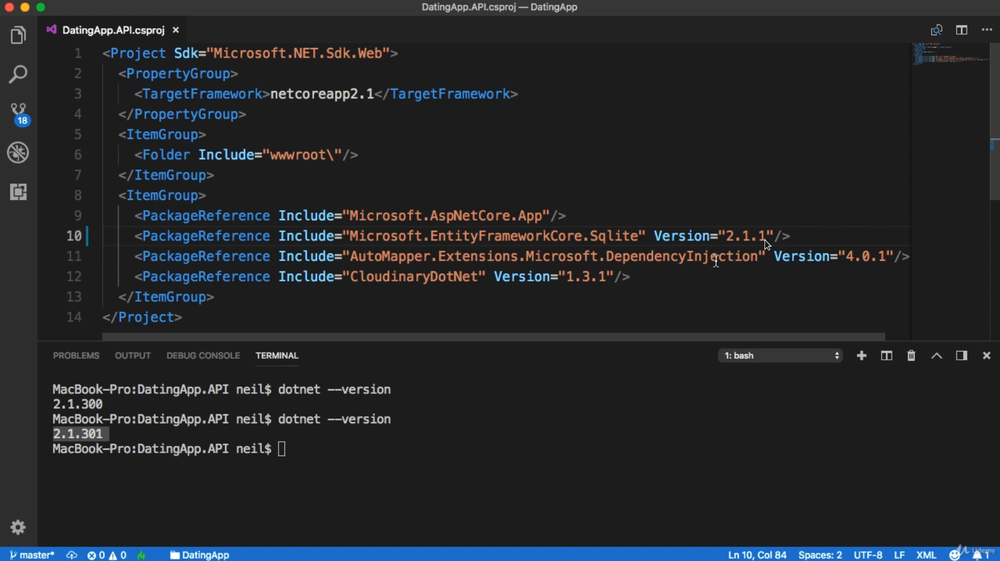Click the '2.1.300' terminal output line
The image size is (1000, 561).
pyautogui.click(x=77, y=404)
